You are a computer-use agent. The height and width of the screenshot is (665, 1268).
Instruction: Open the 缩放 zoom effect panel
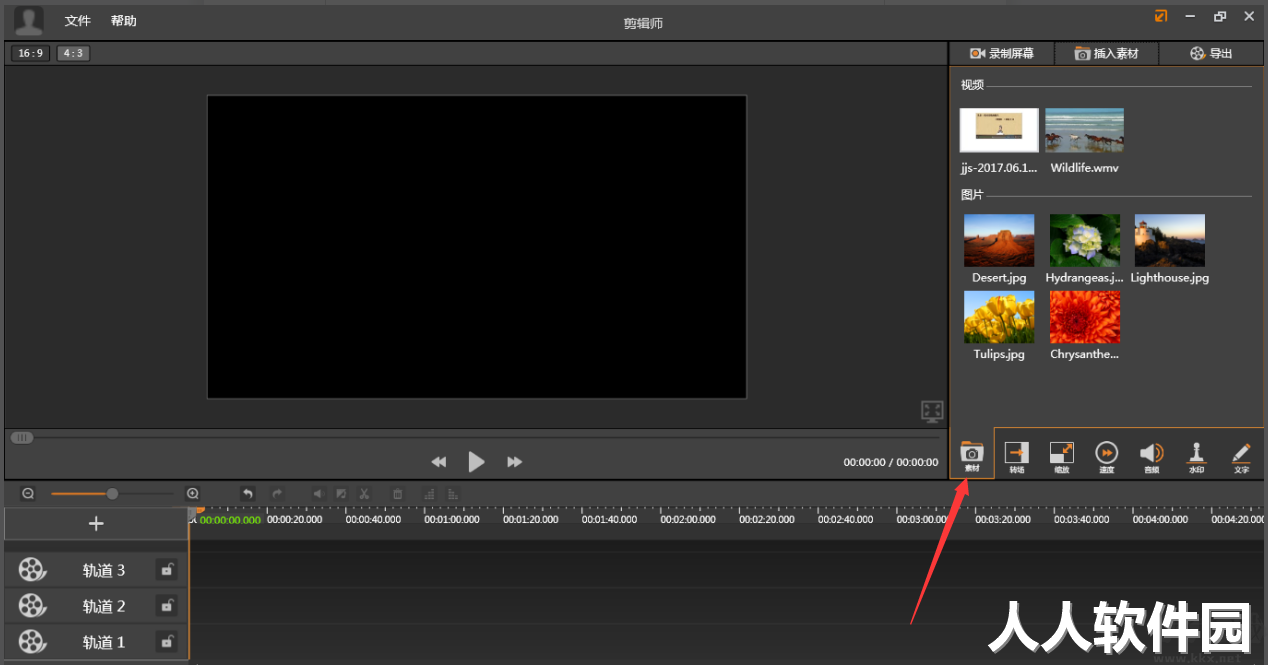1061,456
